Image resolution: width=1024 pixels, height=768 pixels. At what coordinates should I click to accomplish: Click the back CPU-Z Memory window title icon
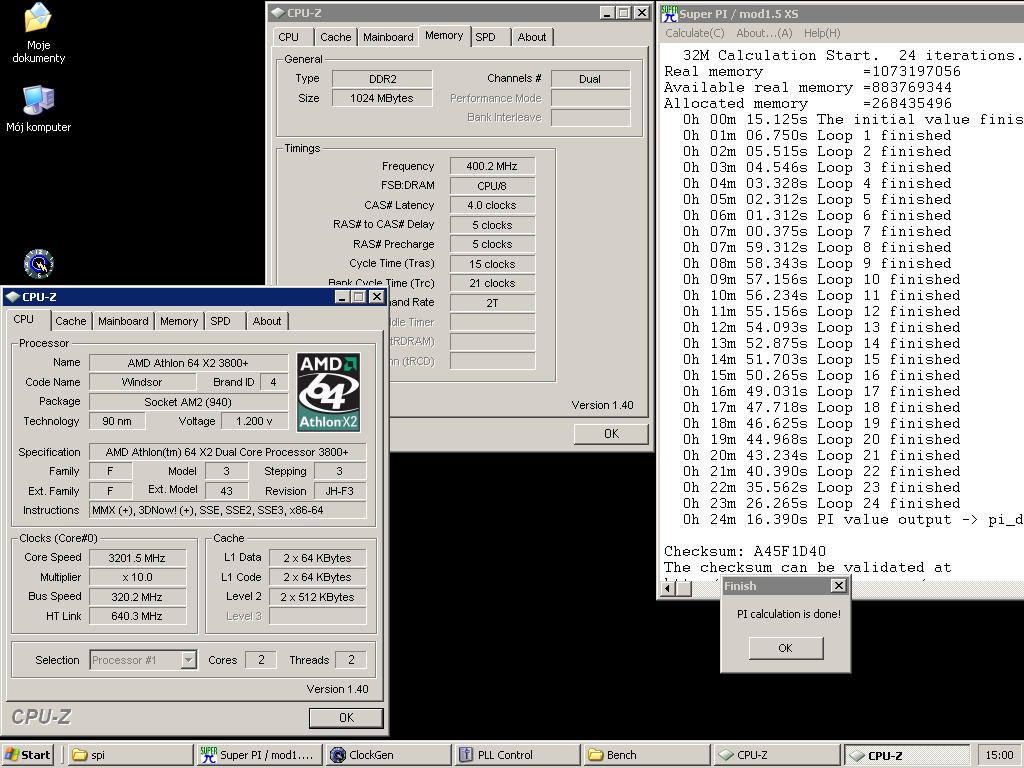(x=277, y=12)
